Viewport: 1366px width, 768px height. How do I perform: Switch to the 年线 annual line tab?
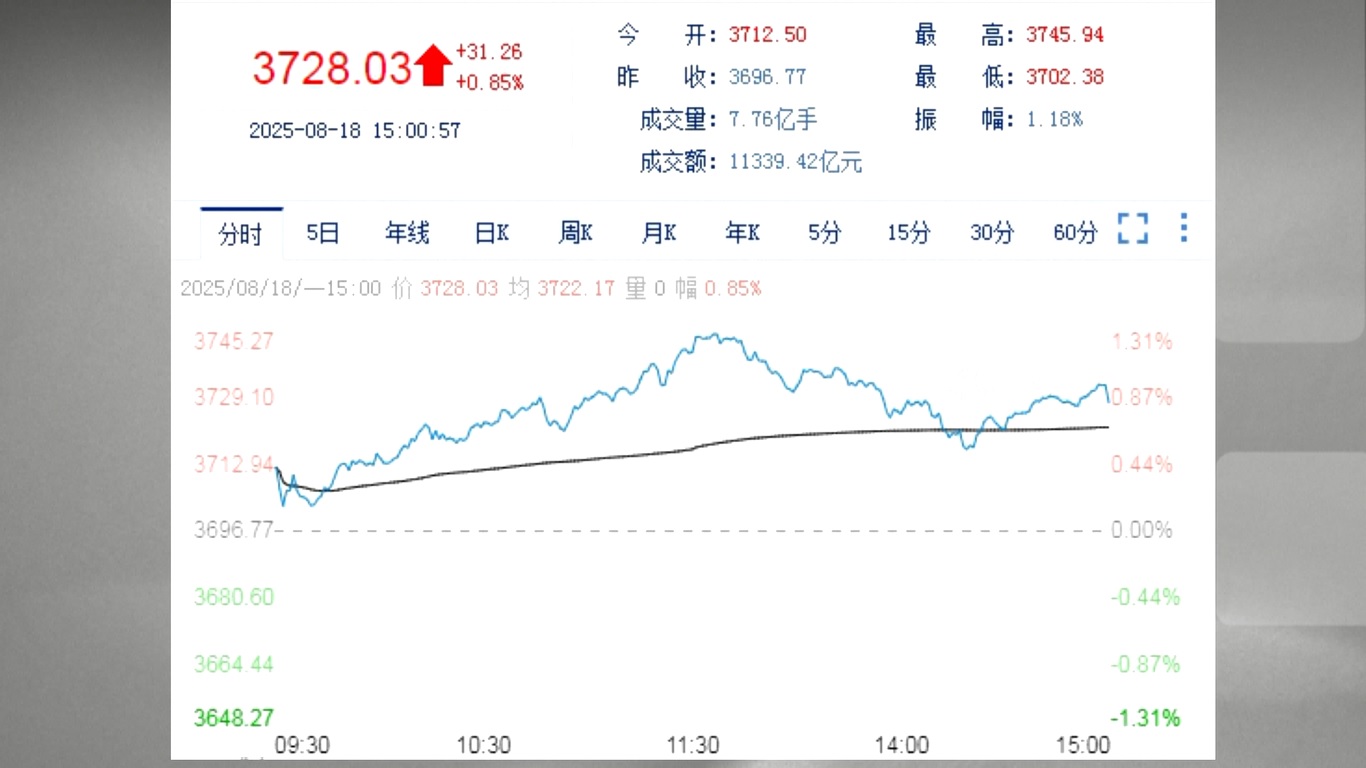pyautogui.click(x=405, y=232)
